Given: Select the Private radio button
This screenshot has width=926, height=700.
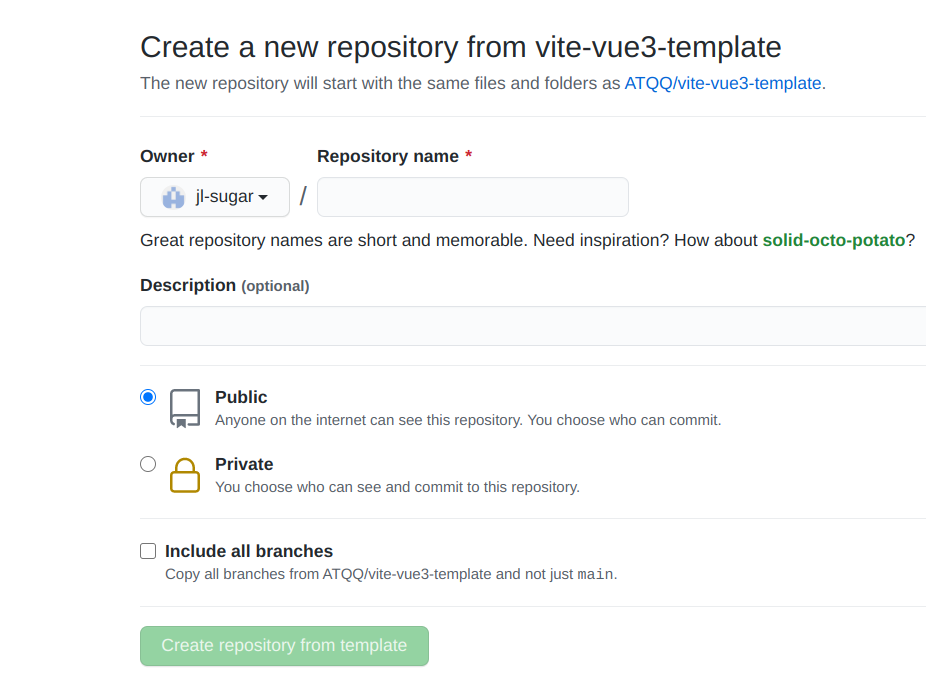Looking at the screenshot, I should (148, 464).
